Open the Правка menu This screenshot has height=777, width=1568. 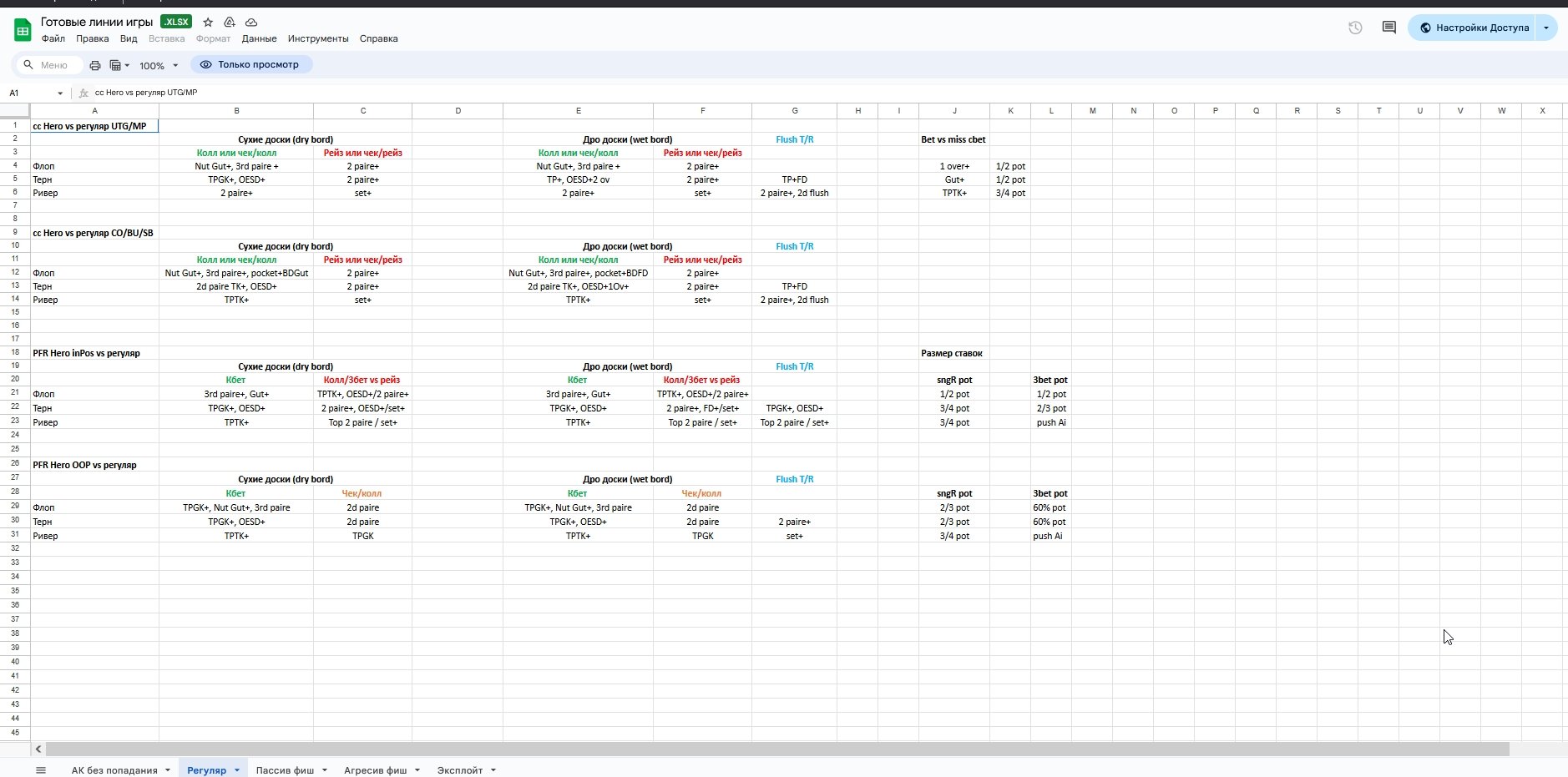point(92,38)
